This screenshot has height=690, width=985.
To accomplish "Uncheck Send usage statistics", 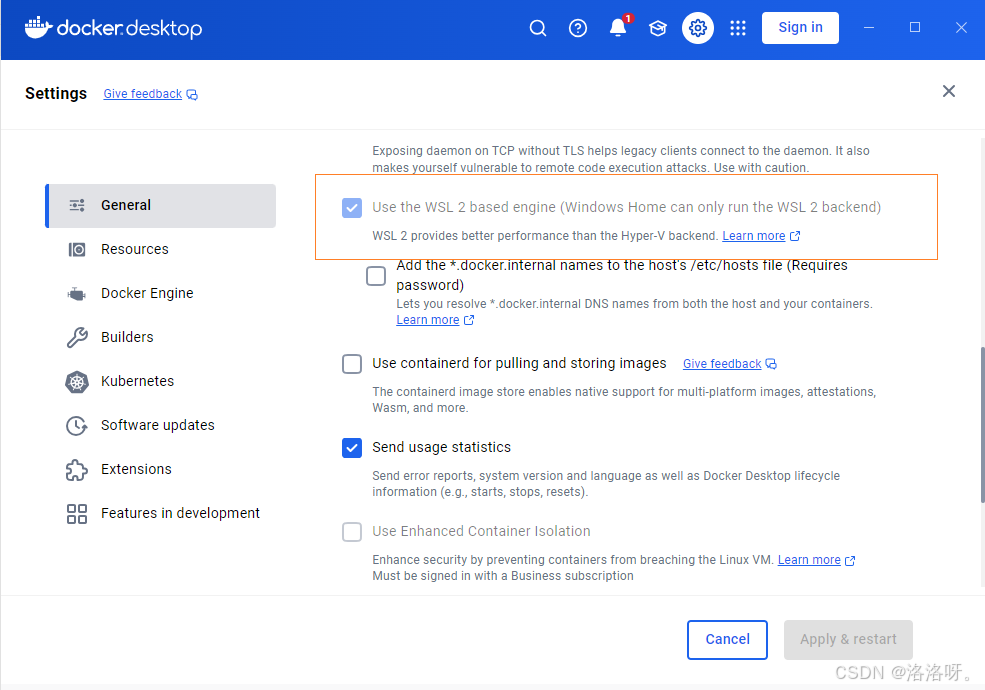I will (352, 447).
